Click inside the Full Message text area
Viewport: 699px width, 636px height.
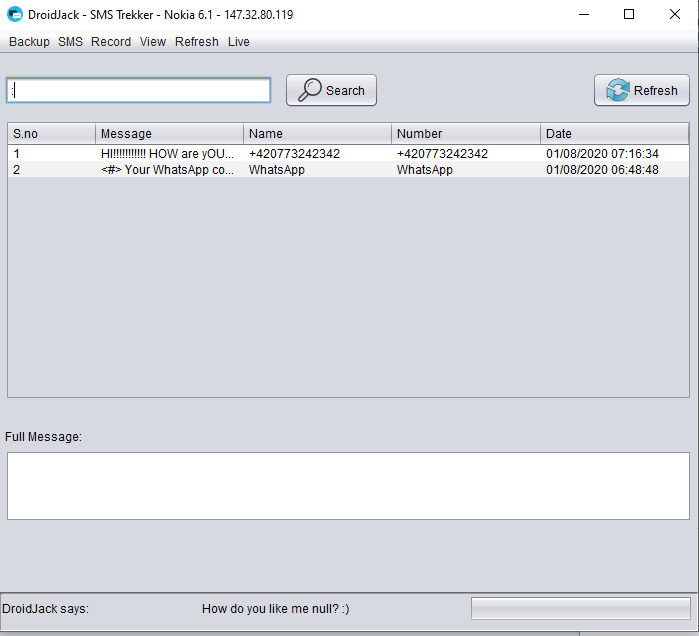coord(348,486)
